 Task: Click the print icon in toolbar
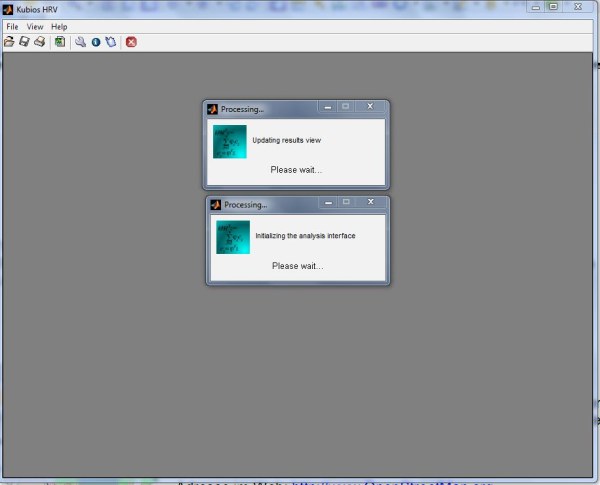point(39,42)
